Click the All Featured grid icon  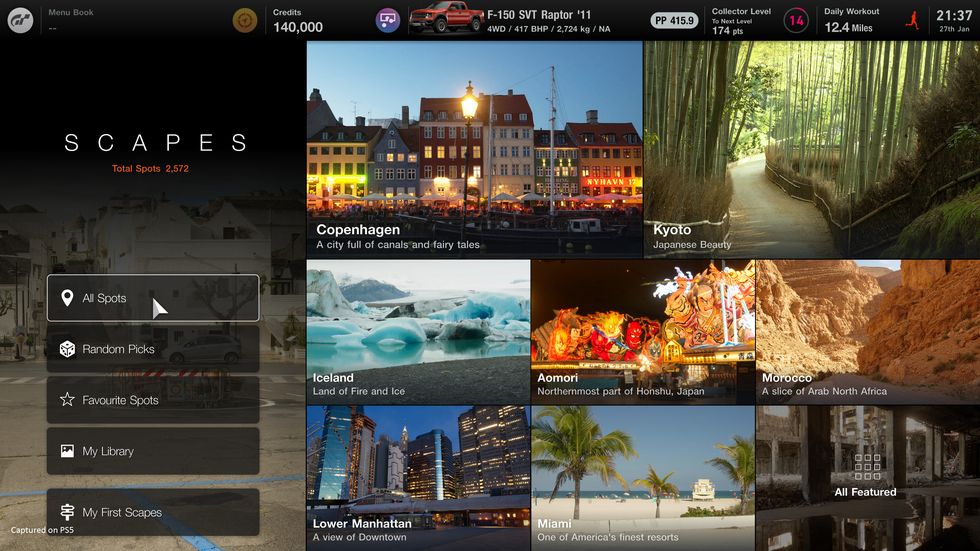pos(867,467)
